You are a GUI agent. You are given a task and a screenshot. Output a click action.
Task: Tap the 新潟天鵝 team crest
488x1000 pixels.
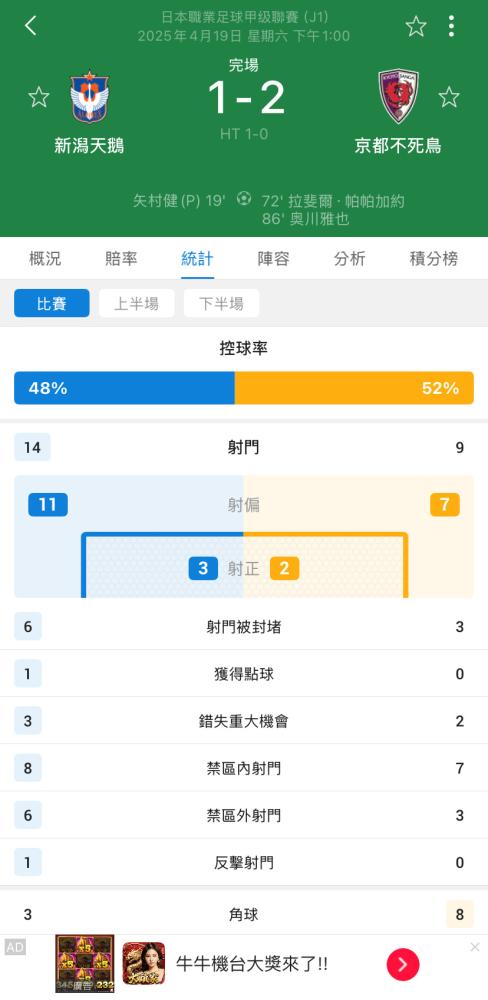[89, 96]
